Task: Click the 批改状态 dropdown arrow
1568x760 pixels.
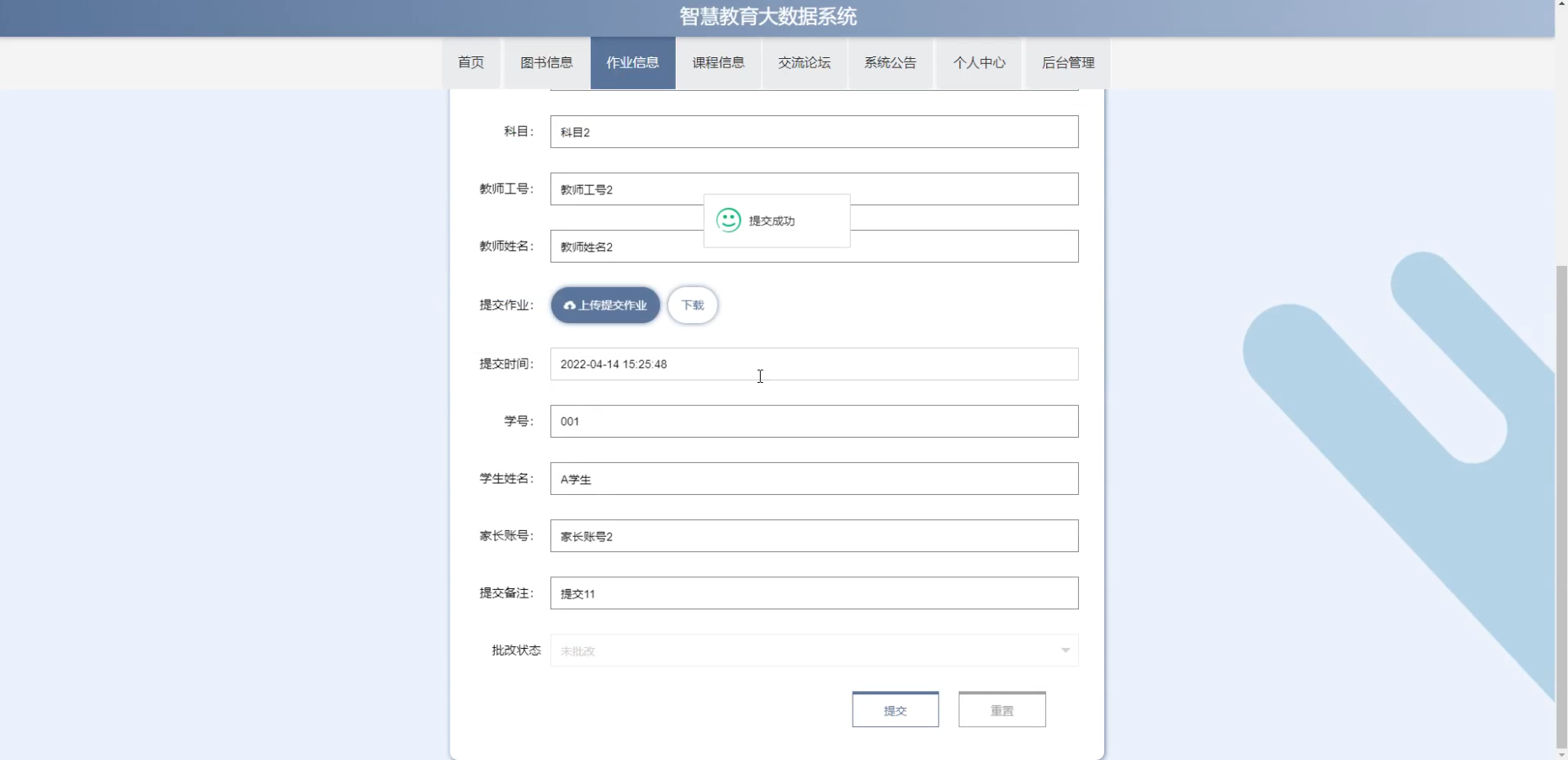Action: click(1066, 651)
